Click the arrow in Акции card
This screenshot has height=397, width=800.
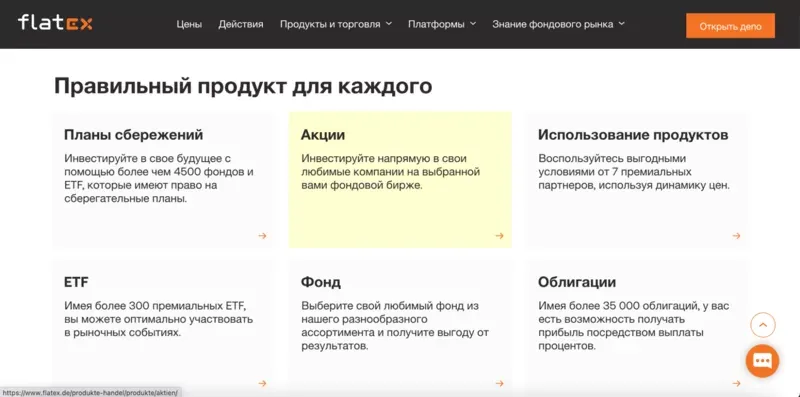coord(499,236)
